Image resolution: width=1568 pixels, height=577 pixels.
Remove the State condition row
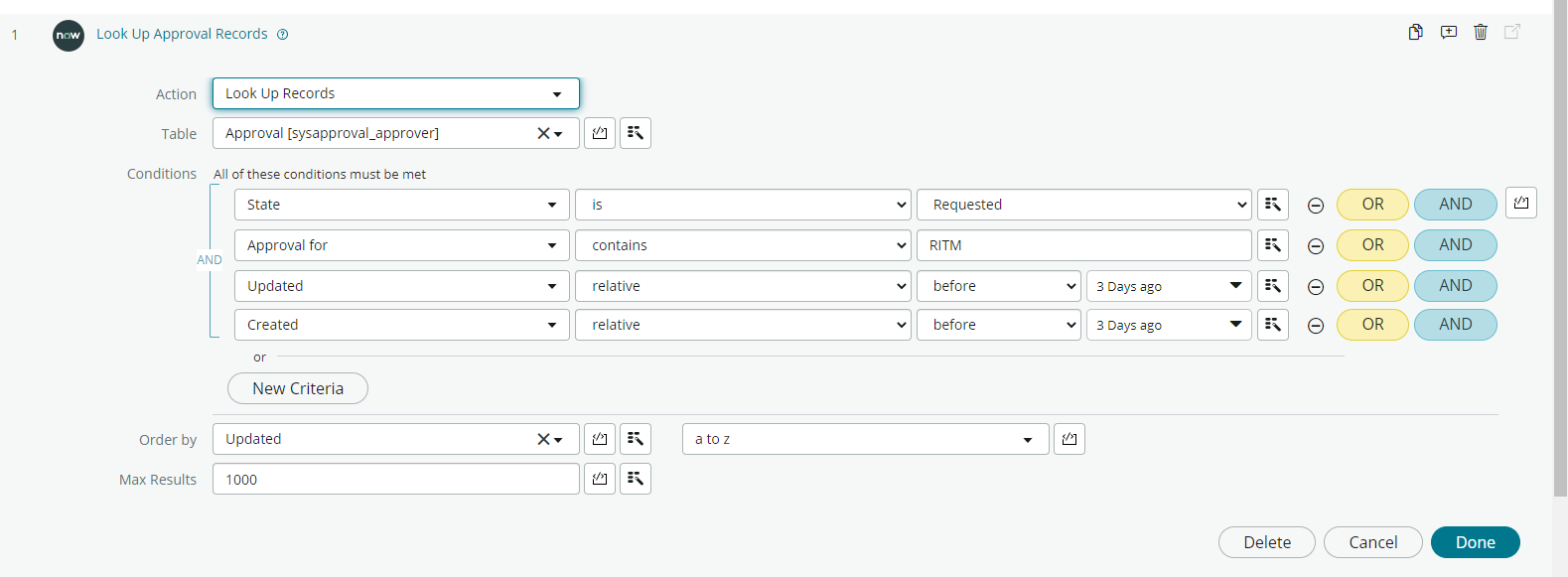point(1316,206)
